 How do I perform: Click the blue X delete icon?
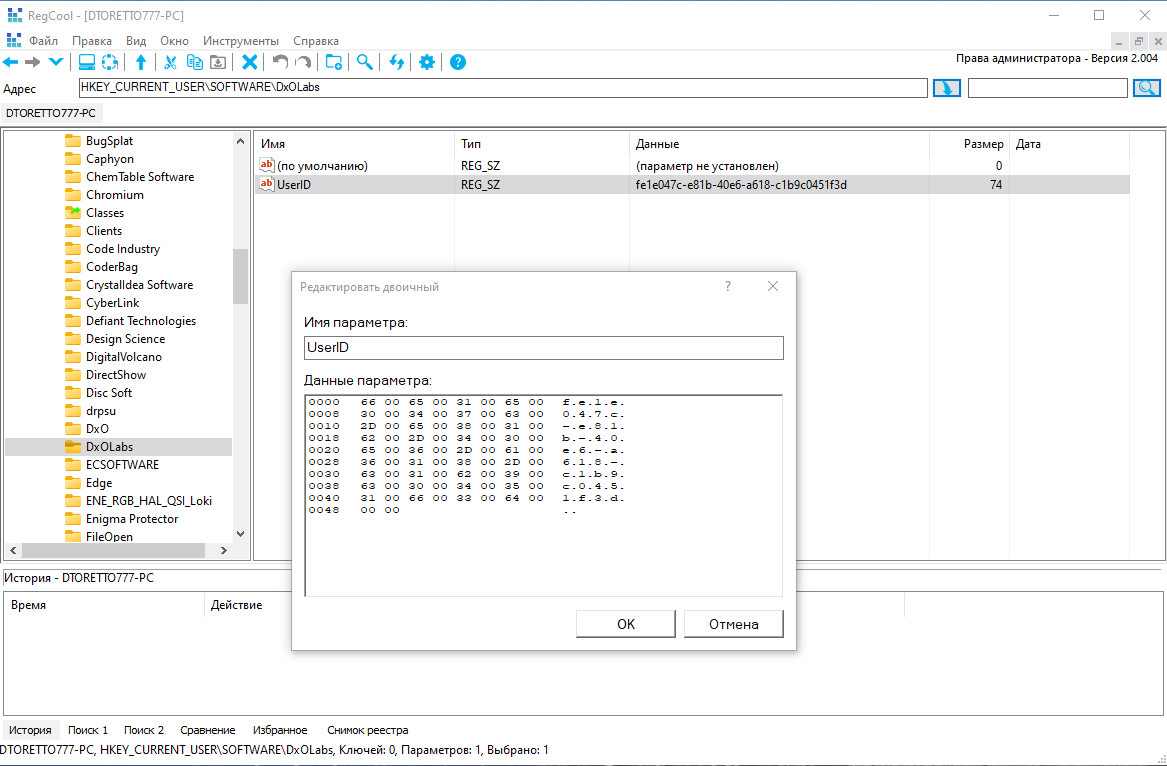250,63
